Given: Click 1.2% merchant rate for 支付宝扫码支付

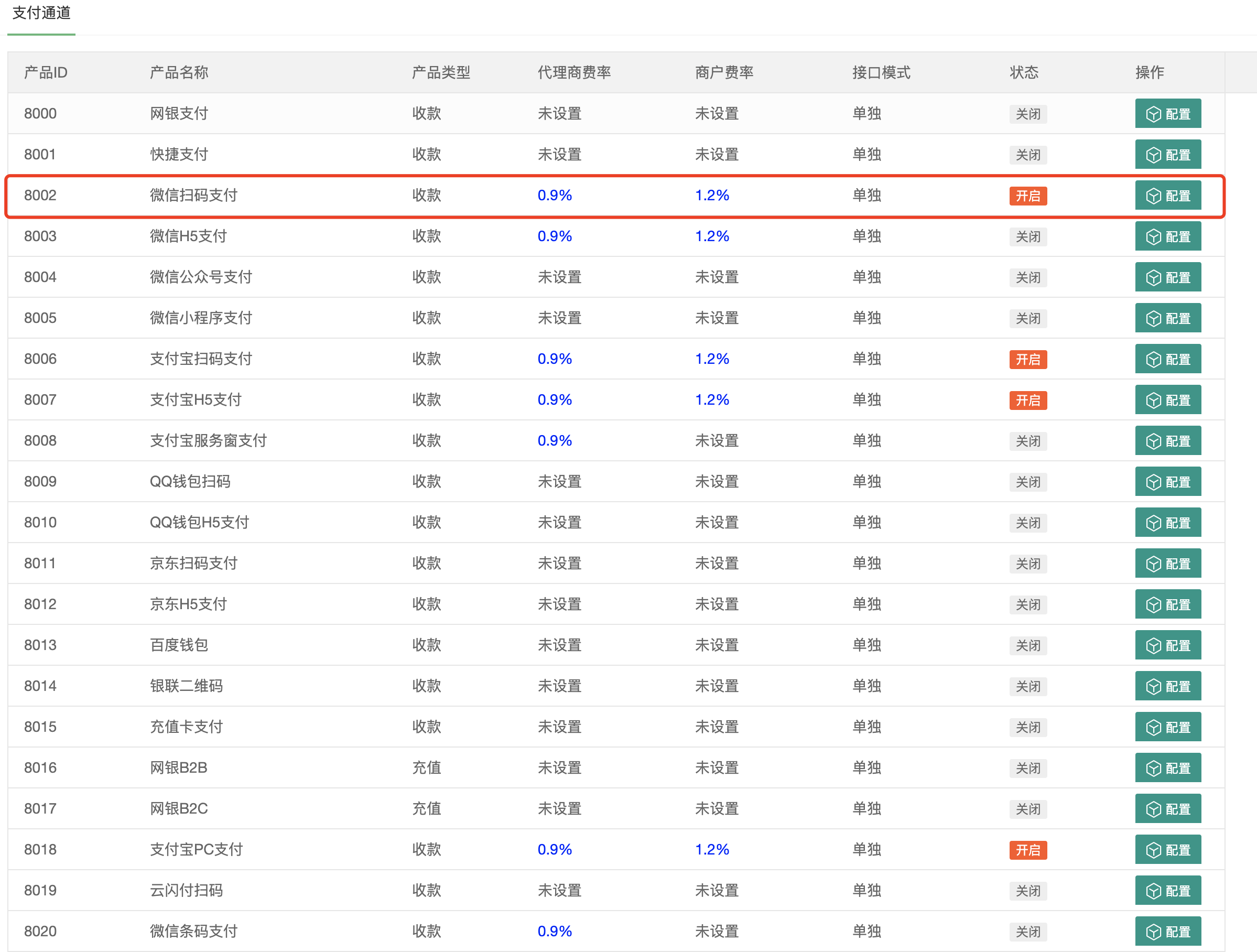Looking at the screenshot, I should tap(711, 359).
